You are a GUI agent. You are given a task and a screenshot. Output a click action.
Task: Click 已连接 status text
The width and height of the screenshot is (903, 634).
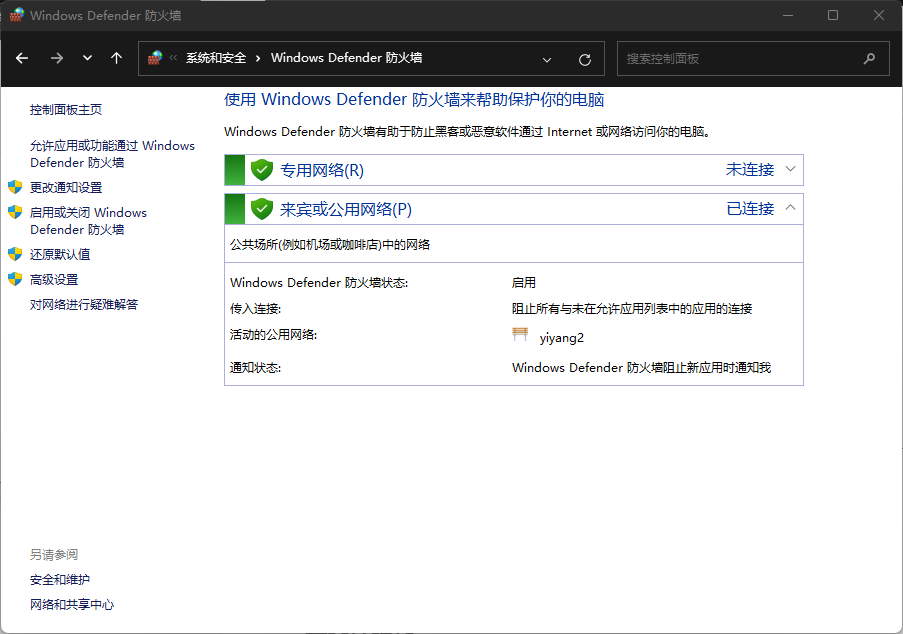[750, 208]
